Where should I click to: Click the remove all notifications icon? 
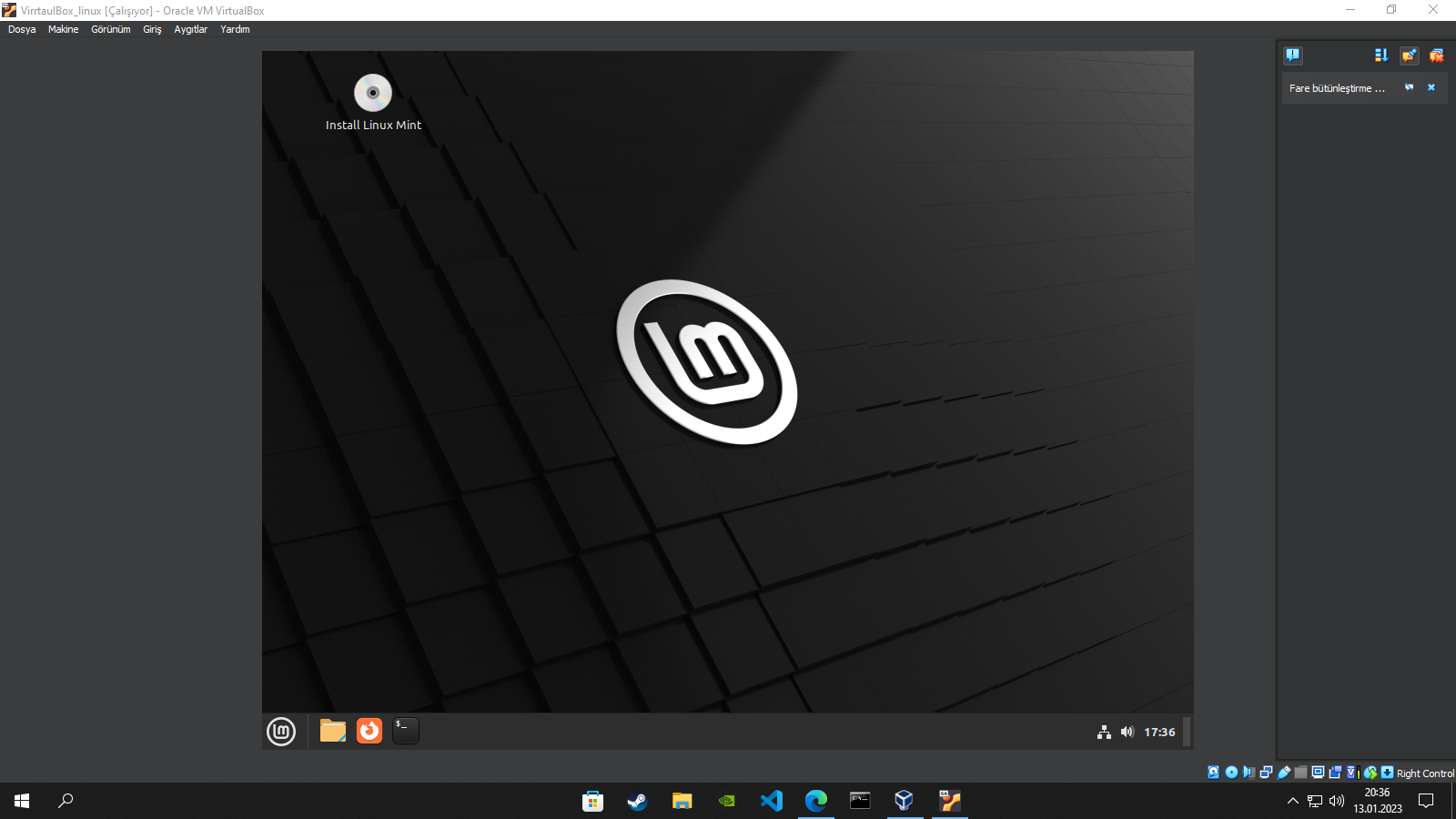1437,56
